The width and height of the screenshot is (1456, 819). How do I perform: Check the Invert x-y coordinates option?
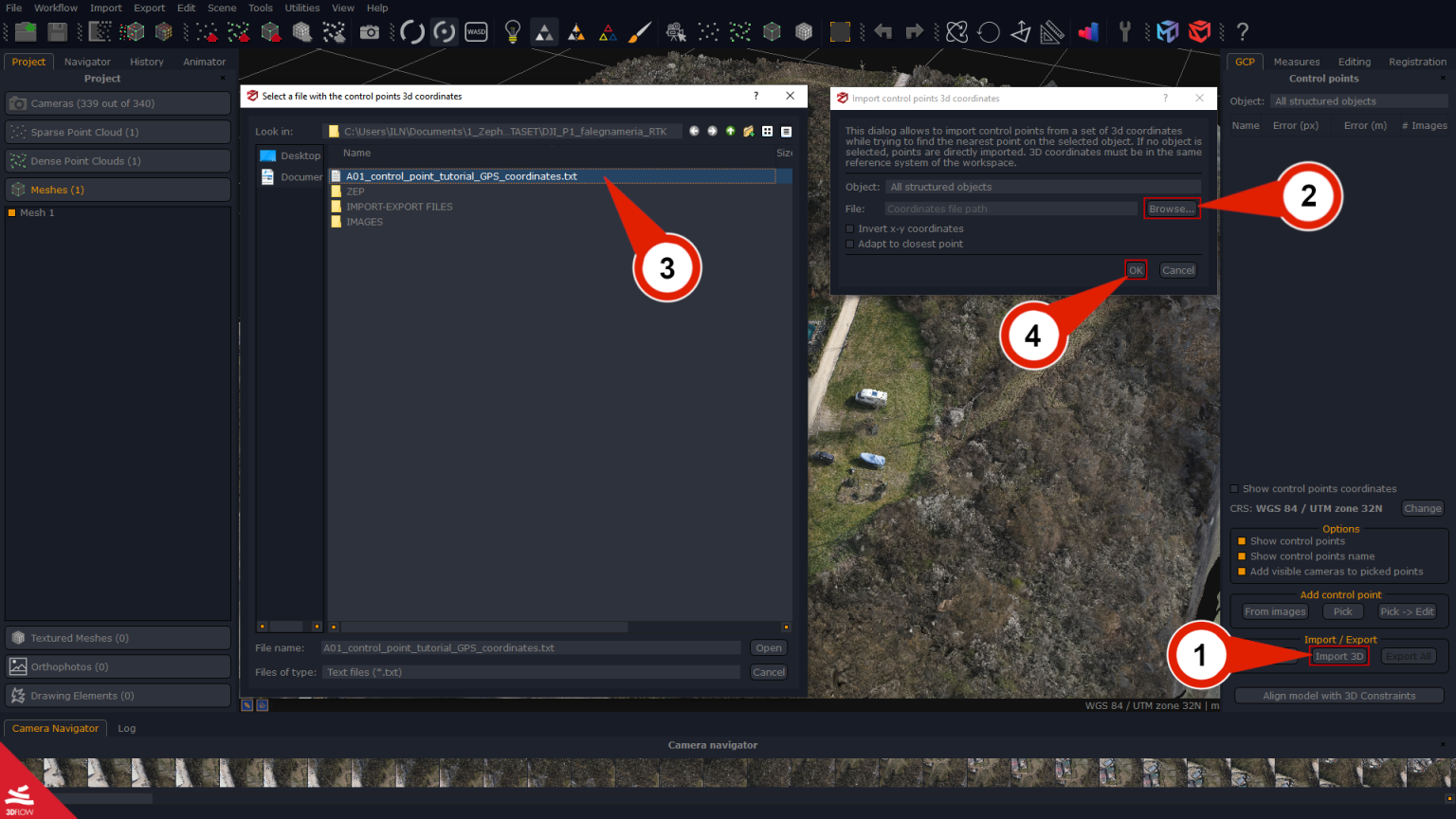pyautogui.click(x=849, y=228)
